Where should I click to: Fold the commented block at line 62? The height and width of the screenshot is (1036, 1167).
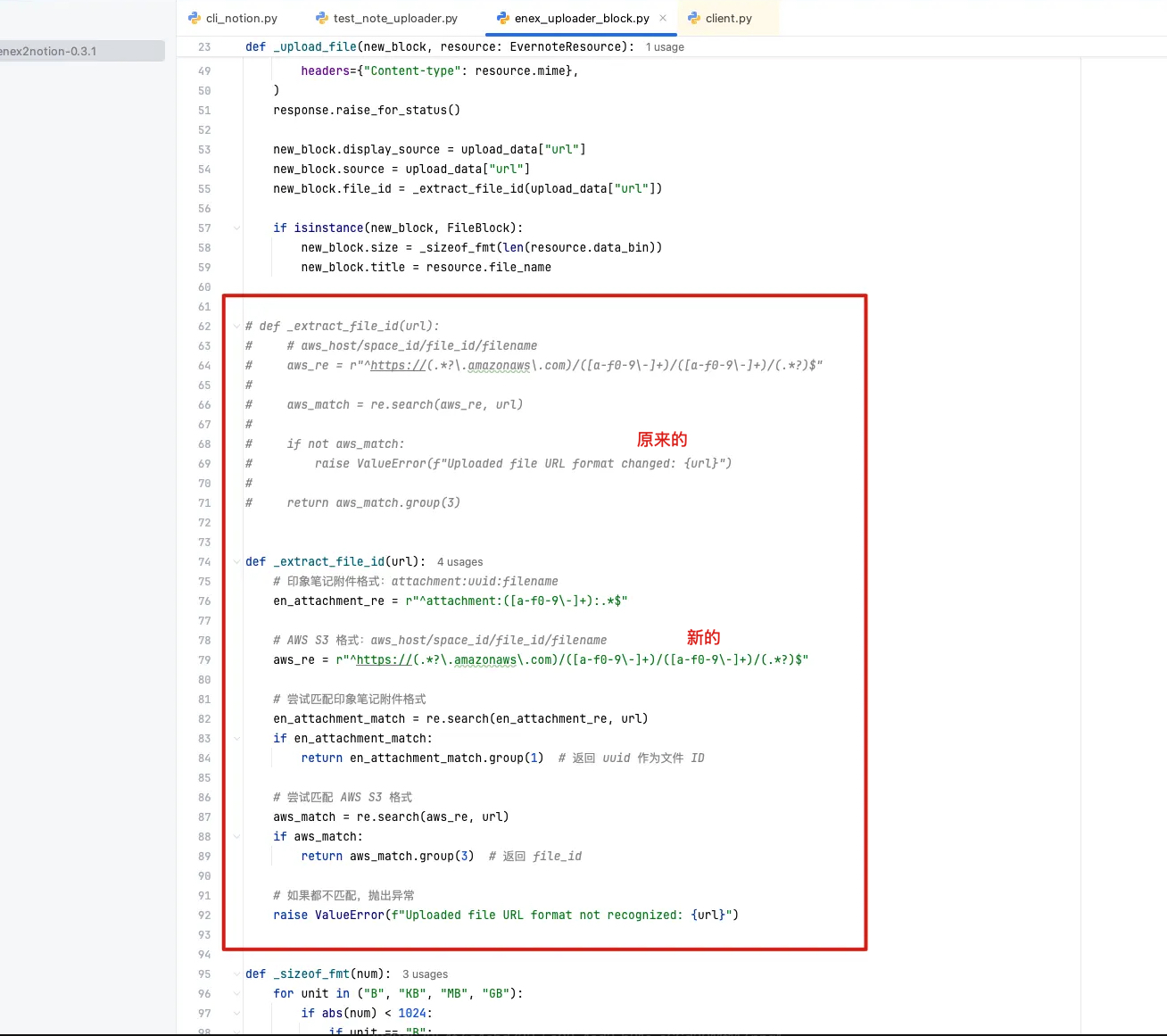click(236, 327)
